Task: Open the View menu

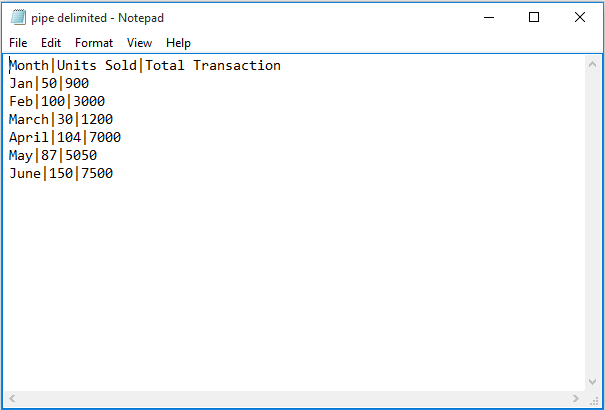Action: (x=139, y=43)
